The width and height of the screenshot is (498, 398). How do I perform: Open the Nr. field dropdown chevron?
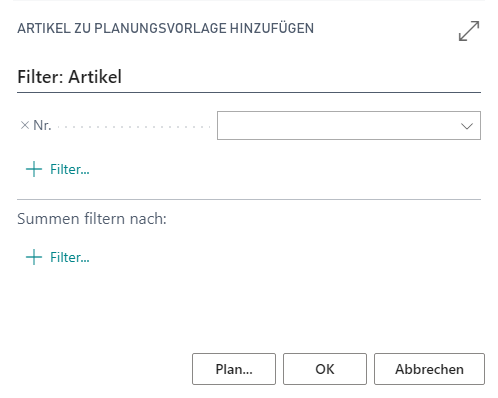tap(467, 126)
